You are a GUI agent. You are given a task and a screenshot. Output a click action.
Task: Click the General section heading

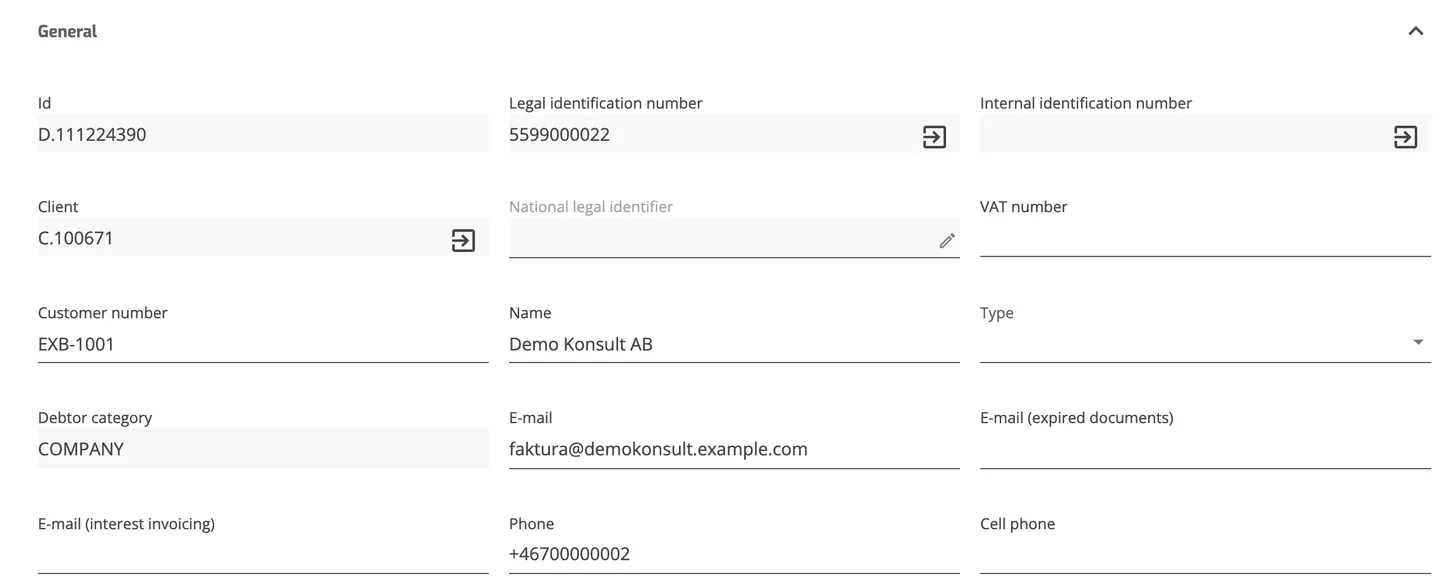tap(67, 31)
